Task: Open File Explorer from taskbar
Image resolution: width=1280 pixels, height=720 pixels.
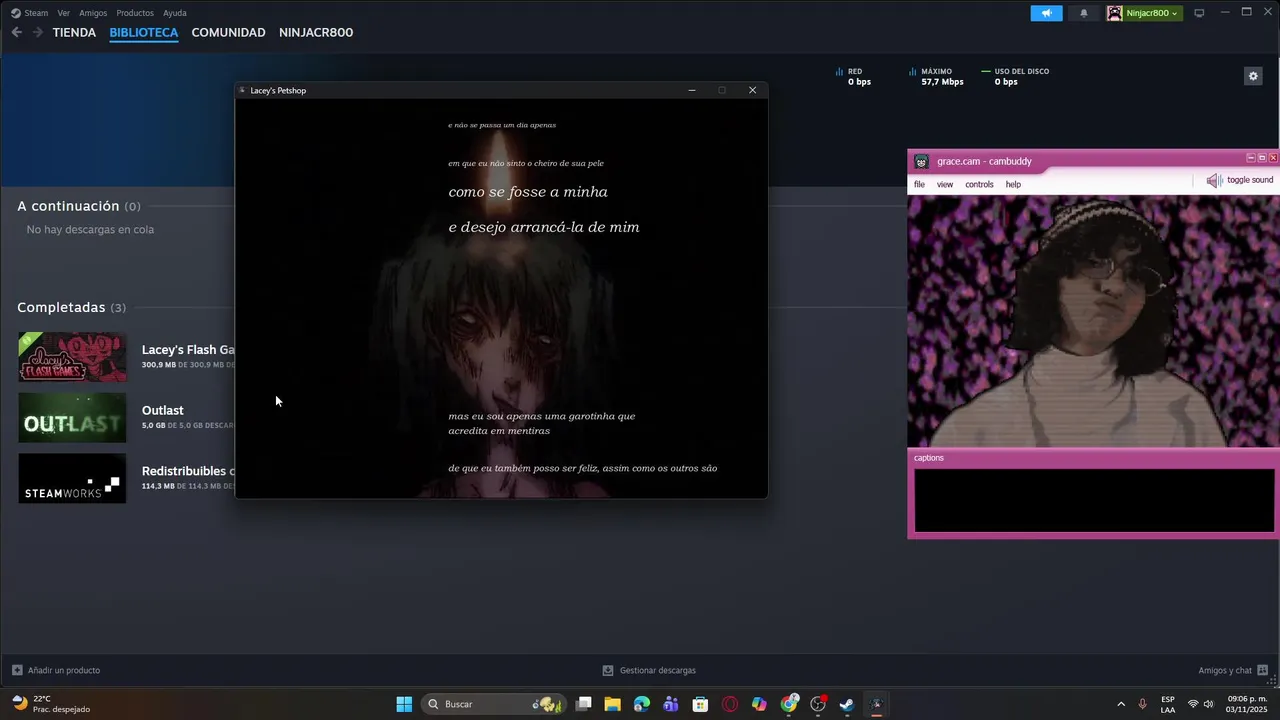Action: tap(612, 704)
